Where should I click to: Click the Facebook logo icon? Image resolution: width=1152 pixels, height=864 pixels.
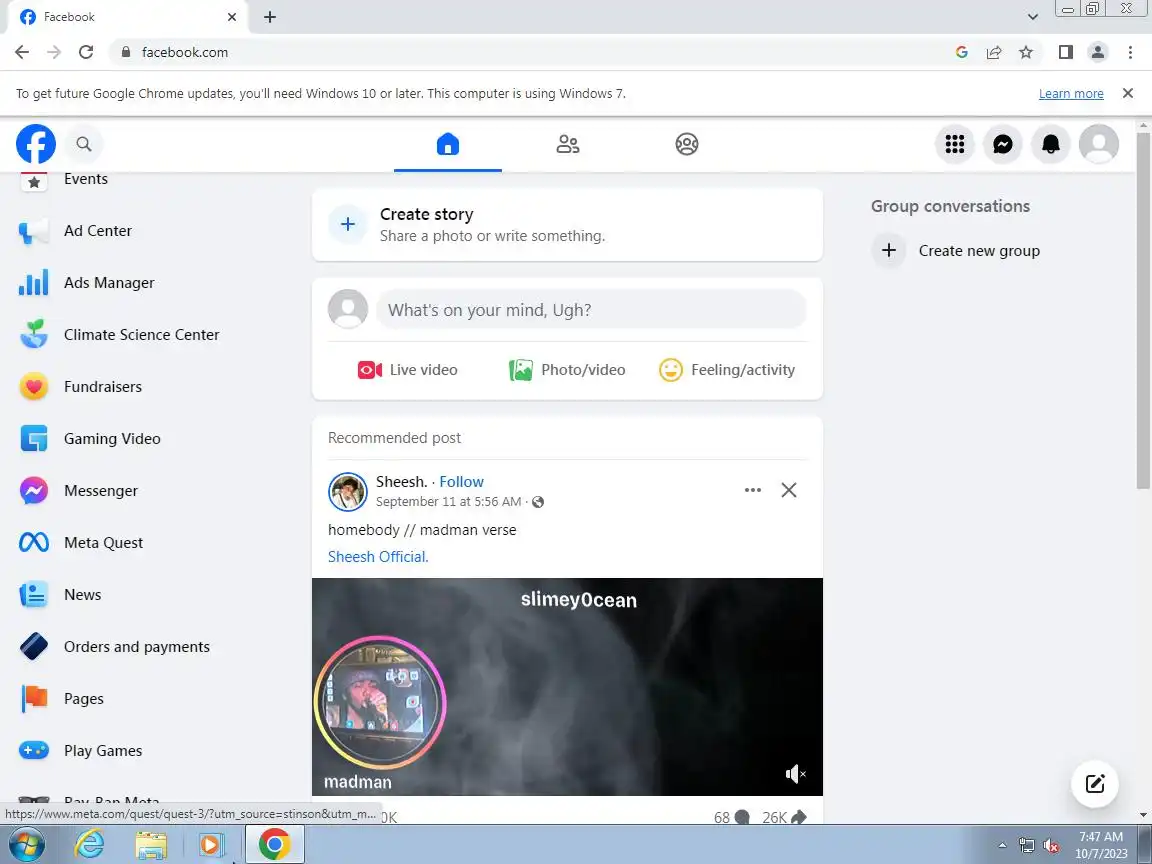click(x=36, y=144)
